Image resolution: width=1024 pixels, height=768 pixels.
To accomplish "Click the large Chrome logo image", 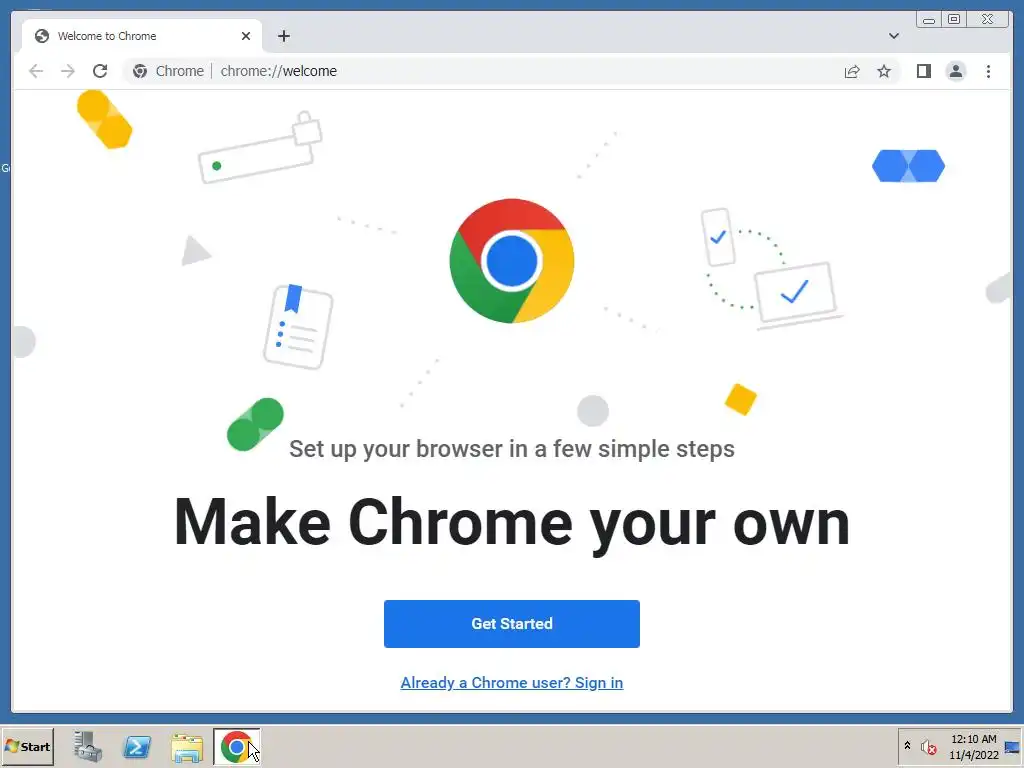I will point(512,261).
